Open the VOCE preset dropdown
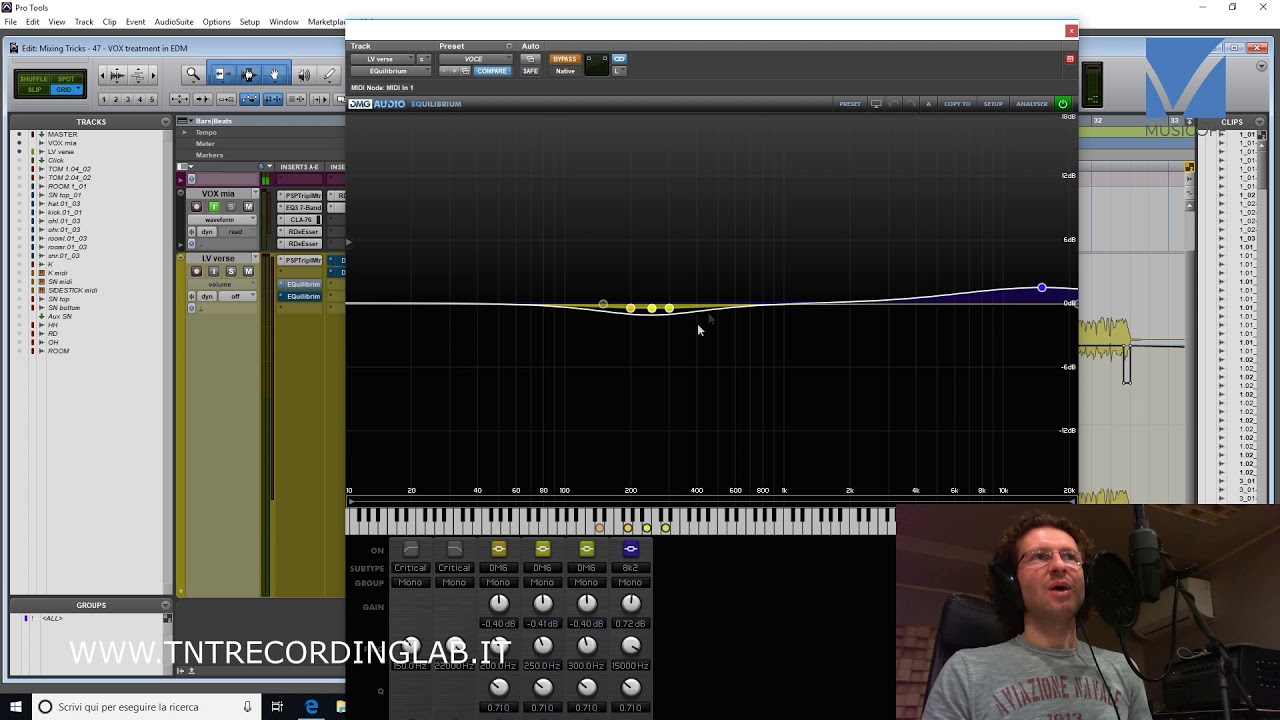Image resolution: width=1280 pixels, height=720 pixels. (476, 59)
